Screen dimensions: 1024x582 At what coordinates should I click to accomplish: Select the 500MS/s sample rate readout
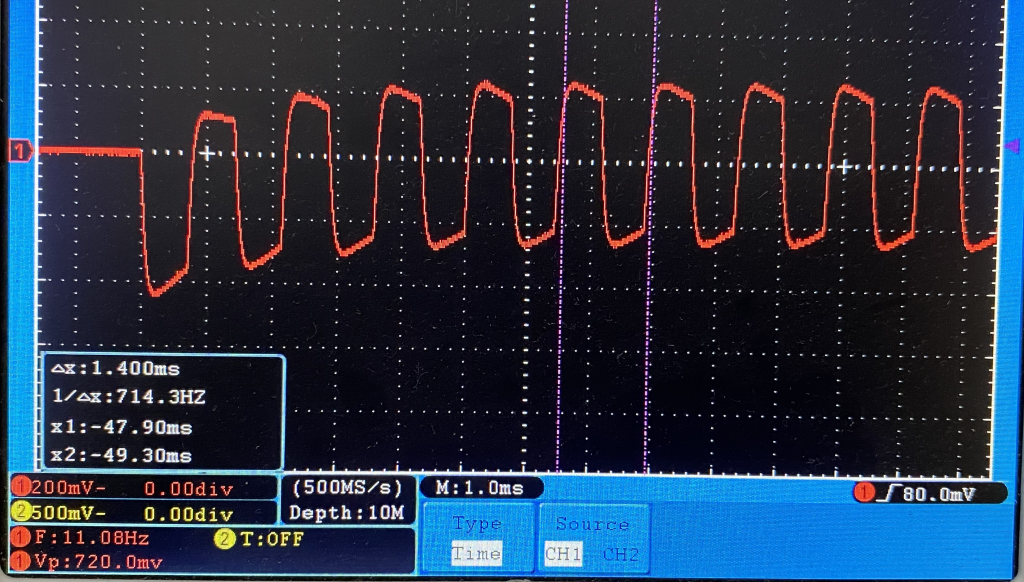pos(347,488)
